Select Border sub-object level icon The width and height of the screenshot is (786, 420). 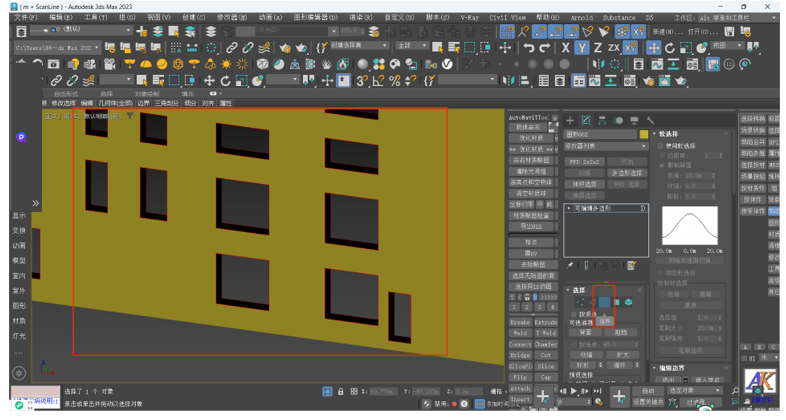coord(604,302)
